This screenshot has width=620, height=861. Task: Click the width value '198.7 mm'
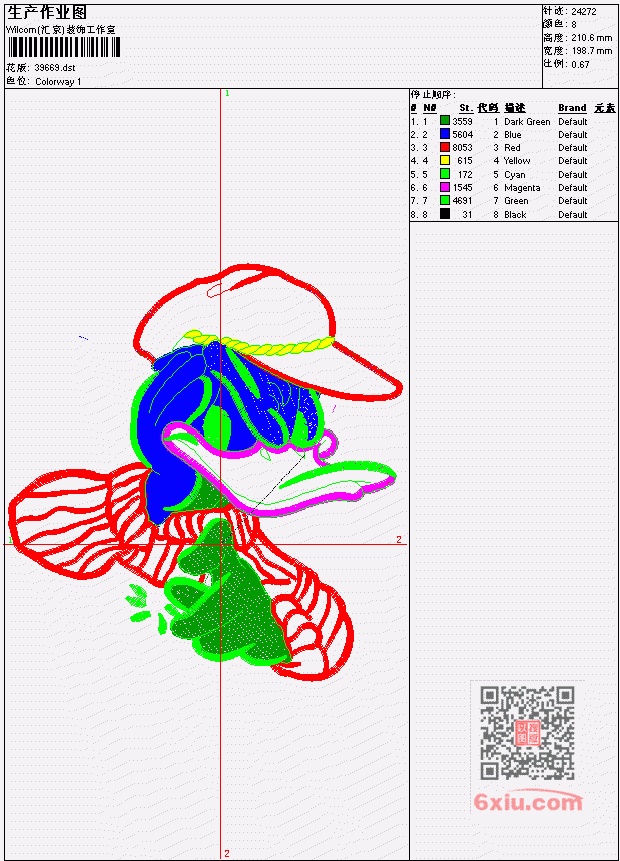(x=591, y=51)
